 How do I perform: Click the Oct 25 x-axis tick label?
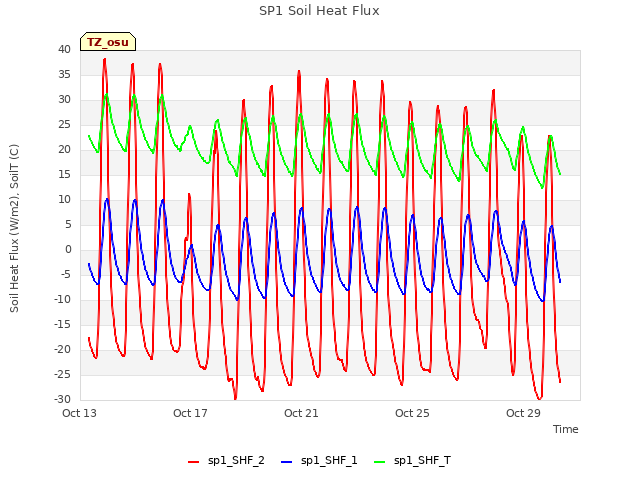(x=412, y=413)
